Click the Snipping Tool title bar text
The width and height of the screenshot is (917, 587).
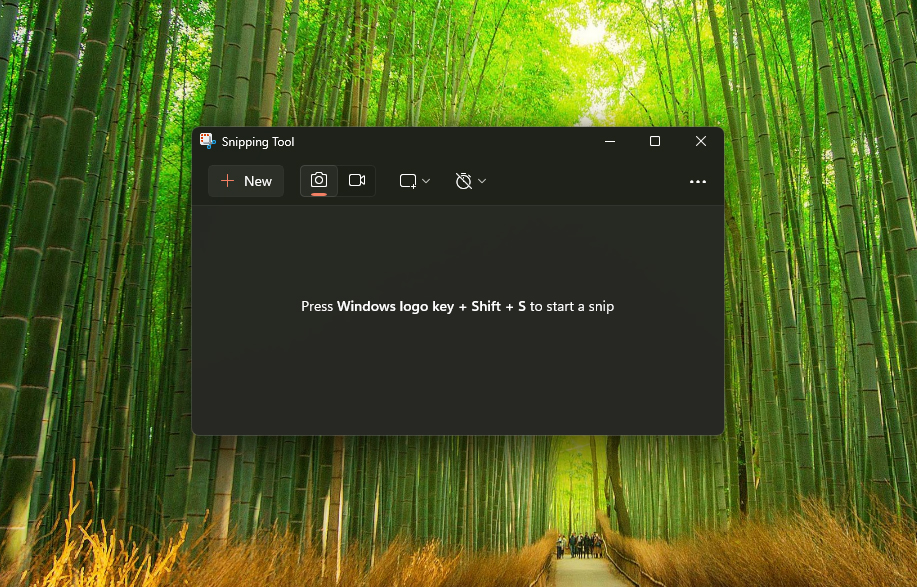[257, 141]
